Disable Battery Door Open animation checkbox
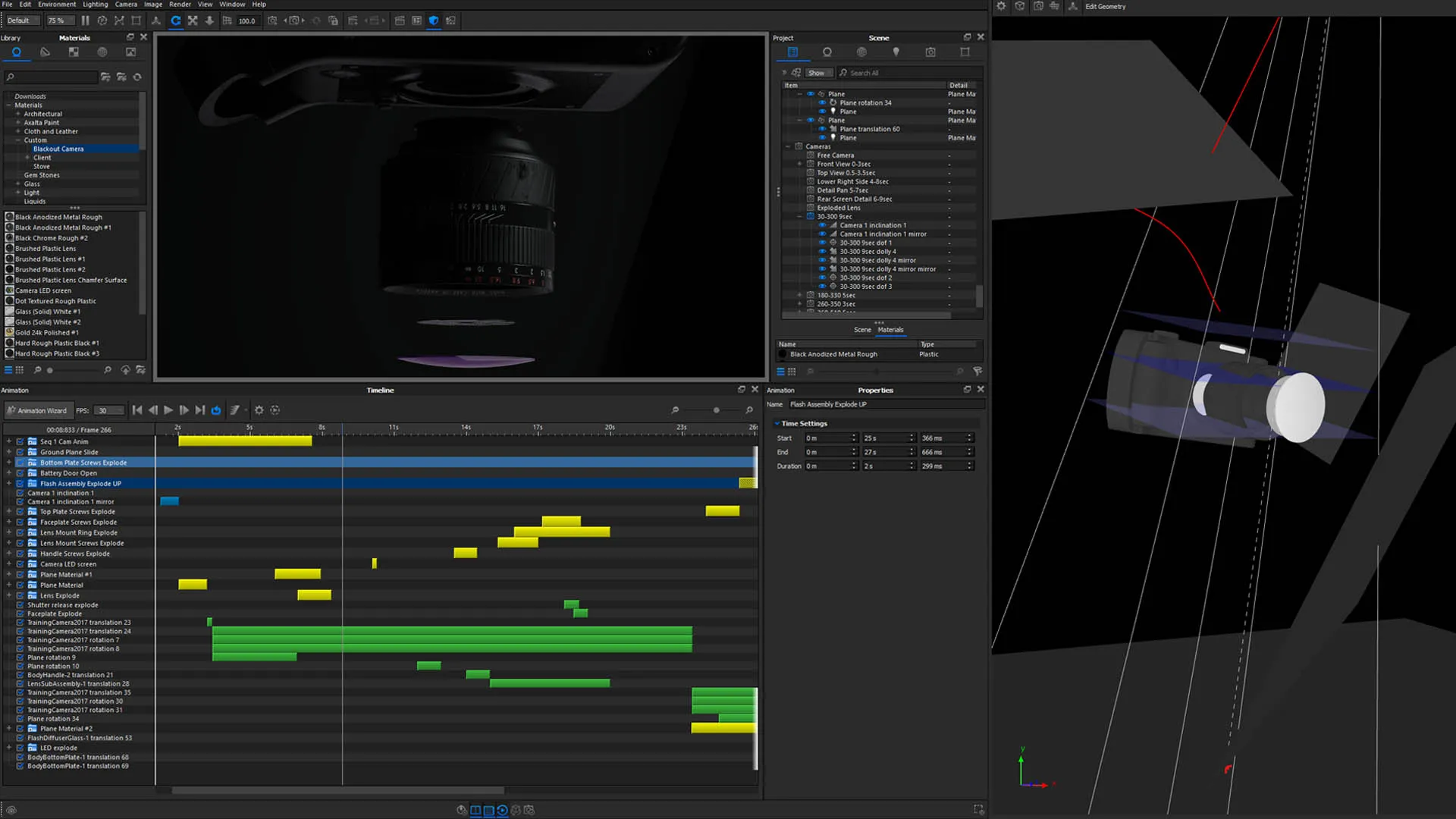 [20, 473]
